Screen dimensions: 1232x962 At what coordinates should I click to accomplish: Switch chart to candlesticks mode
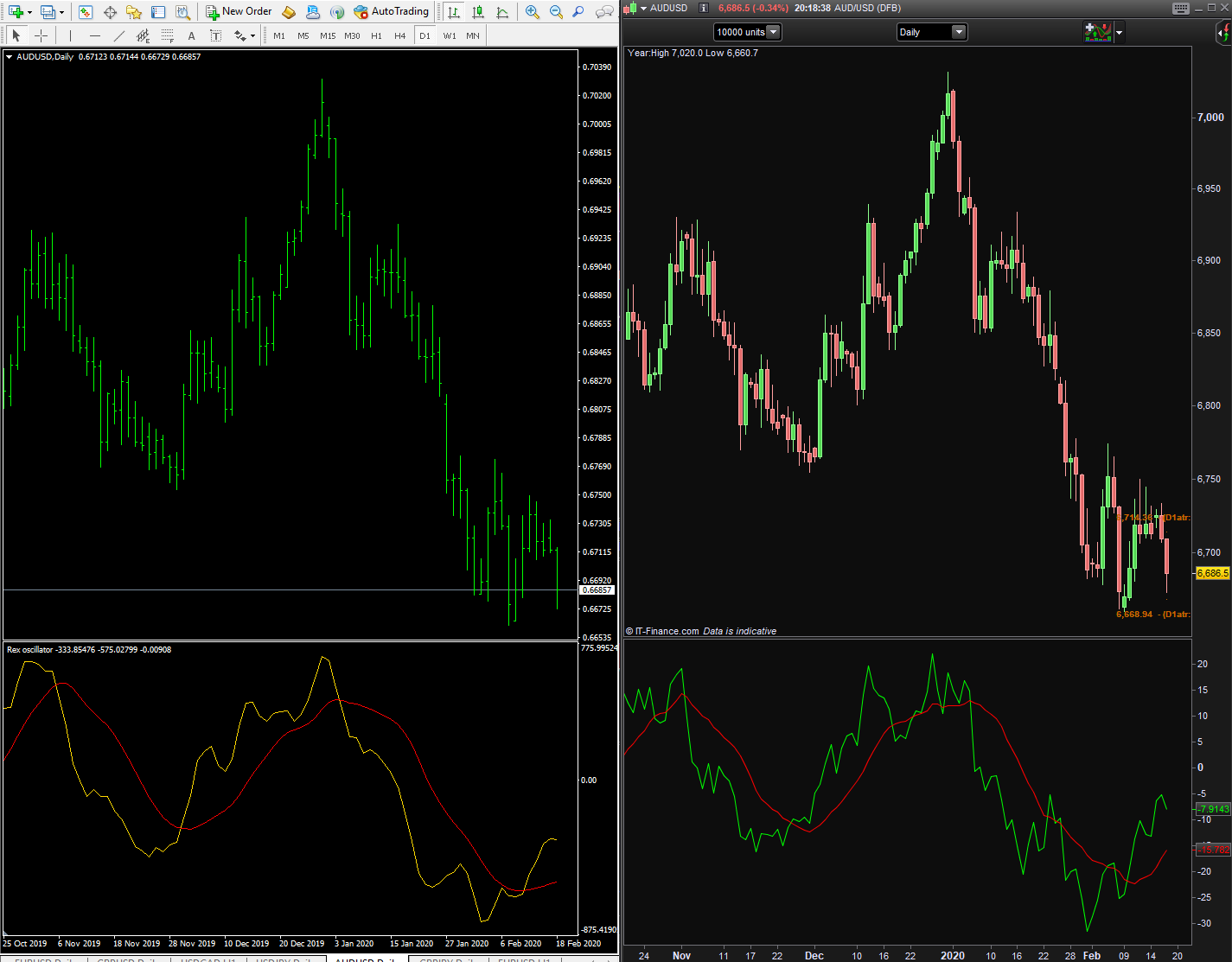[x=478, y=12]
